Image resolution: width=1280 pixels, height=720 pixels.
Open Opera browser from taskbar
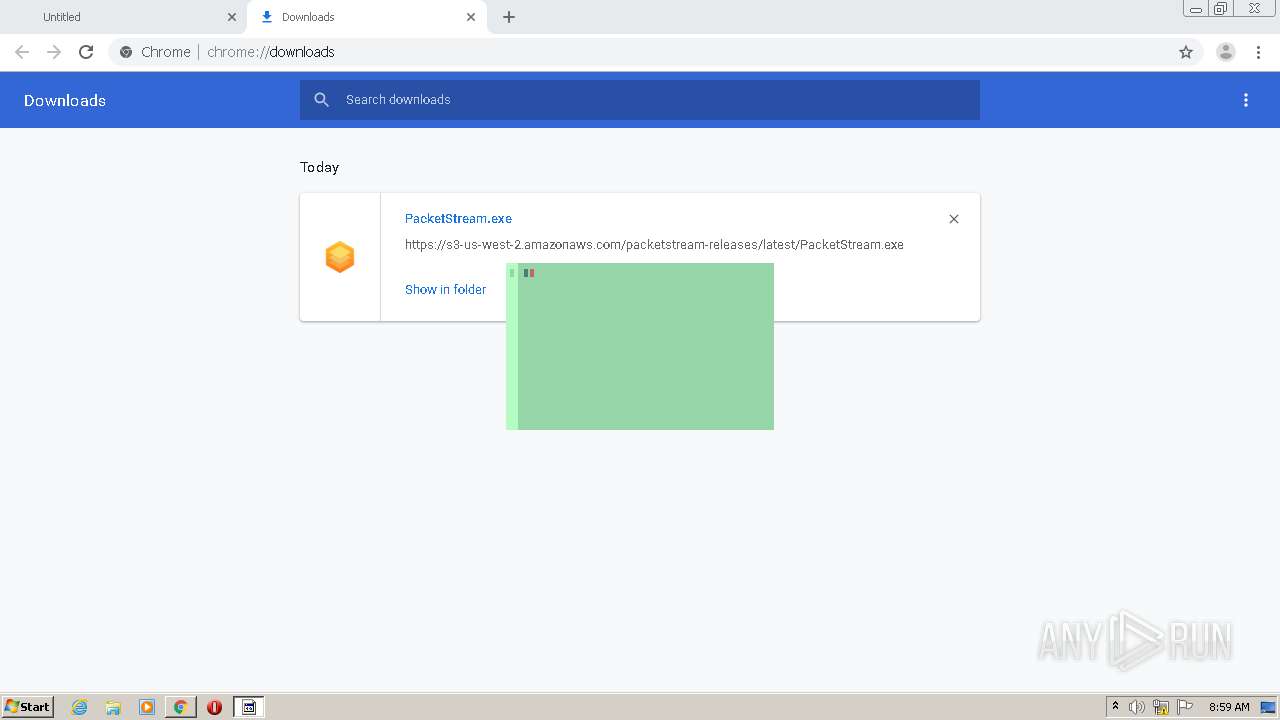click(x=214, y=707)
